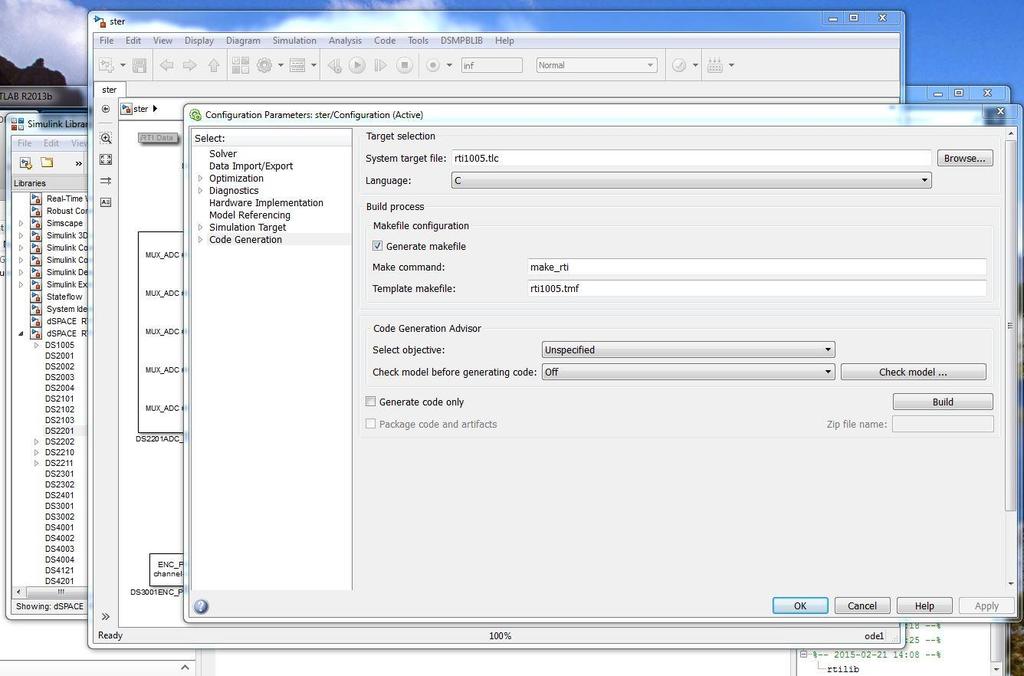Expand the DS2202 library node

tap(37, 442)
